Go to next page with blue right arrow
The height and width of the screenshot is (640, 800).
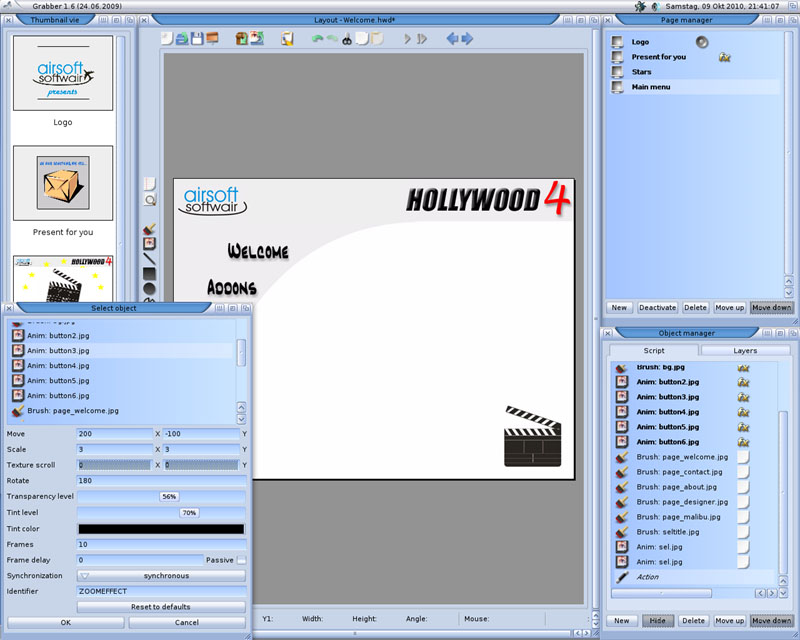pyautogui.click(x=467, y=38)
